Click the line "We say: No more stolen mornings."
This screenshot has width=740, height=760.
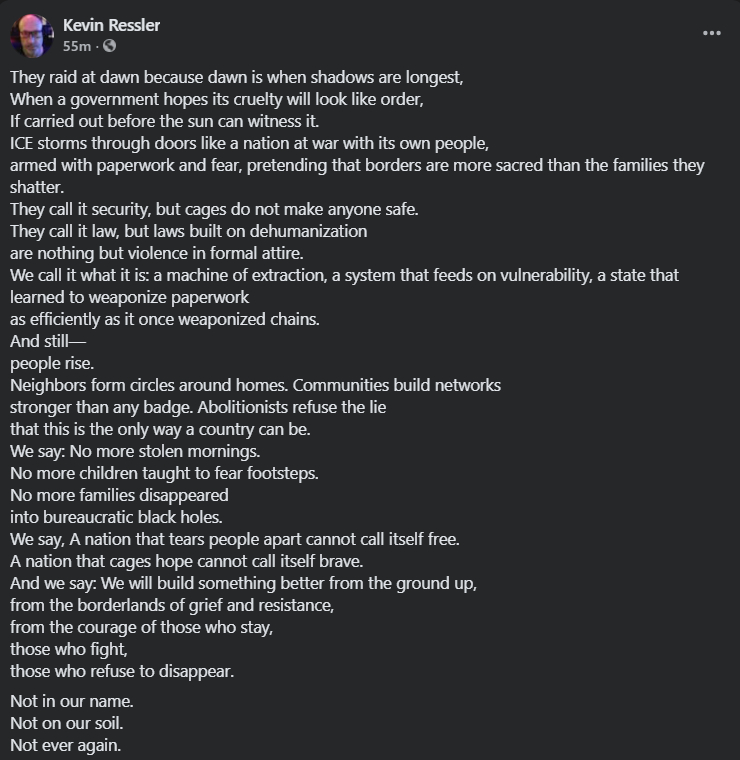(x=135, y=451)
